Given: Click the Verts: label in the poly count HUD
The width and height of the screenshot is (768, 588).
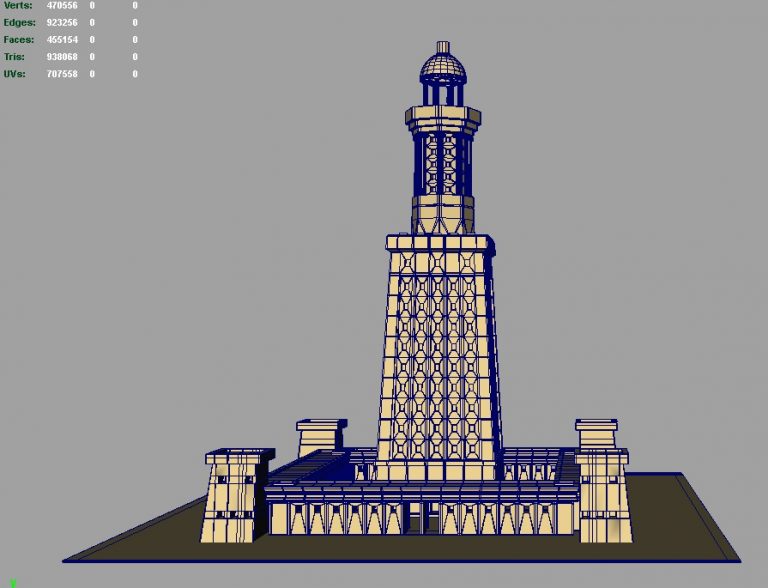Looking at the screenshot, I should point(18,5).
